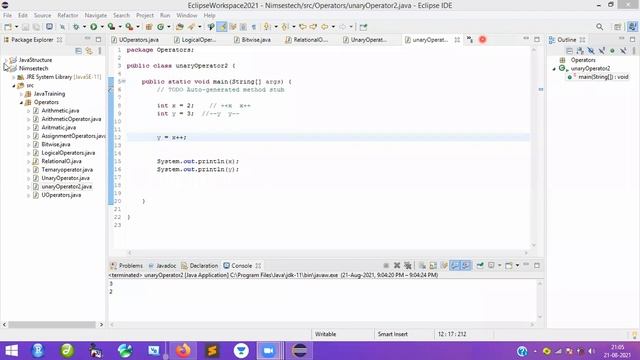Open the Run button dropdown arrow
Image resolution: width=640 pixels, height=360 pixels.
pyautogui.click(x=102, y=27)
